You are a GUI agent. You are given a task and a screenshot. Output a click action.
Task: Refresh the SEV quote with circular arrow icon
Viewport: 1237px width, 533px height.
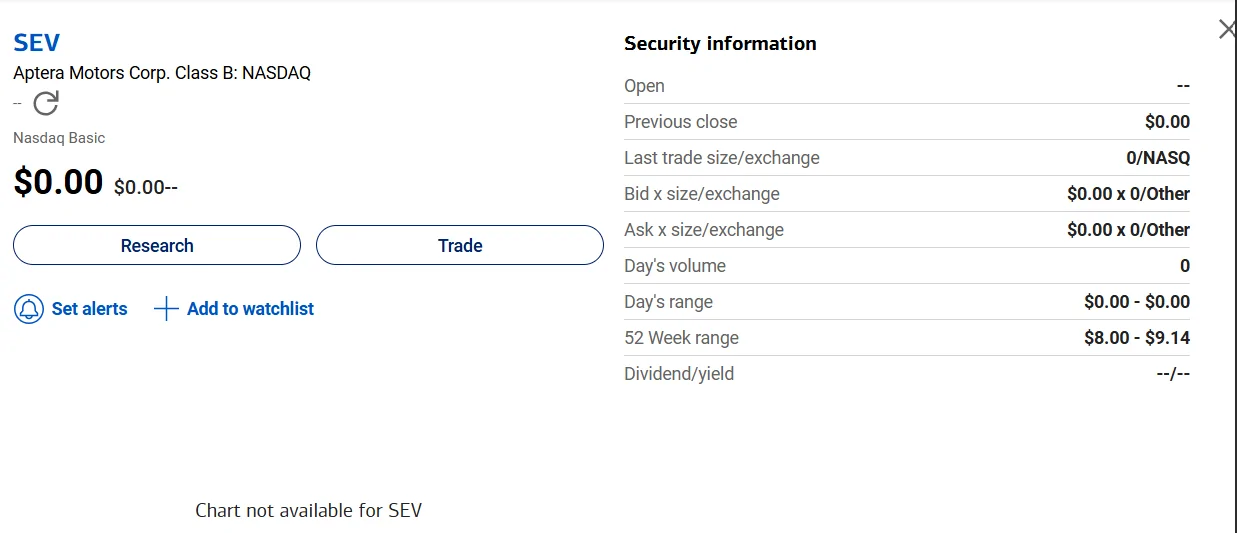(46, 103)
